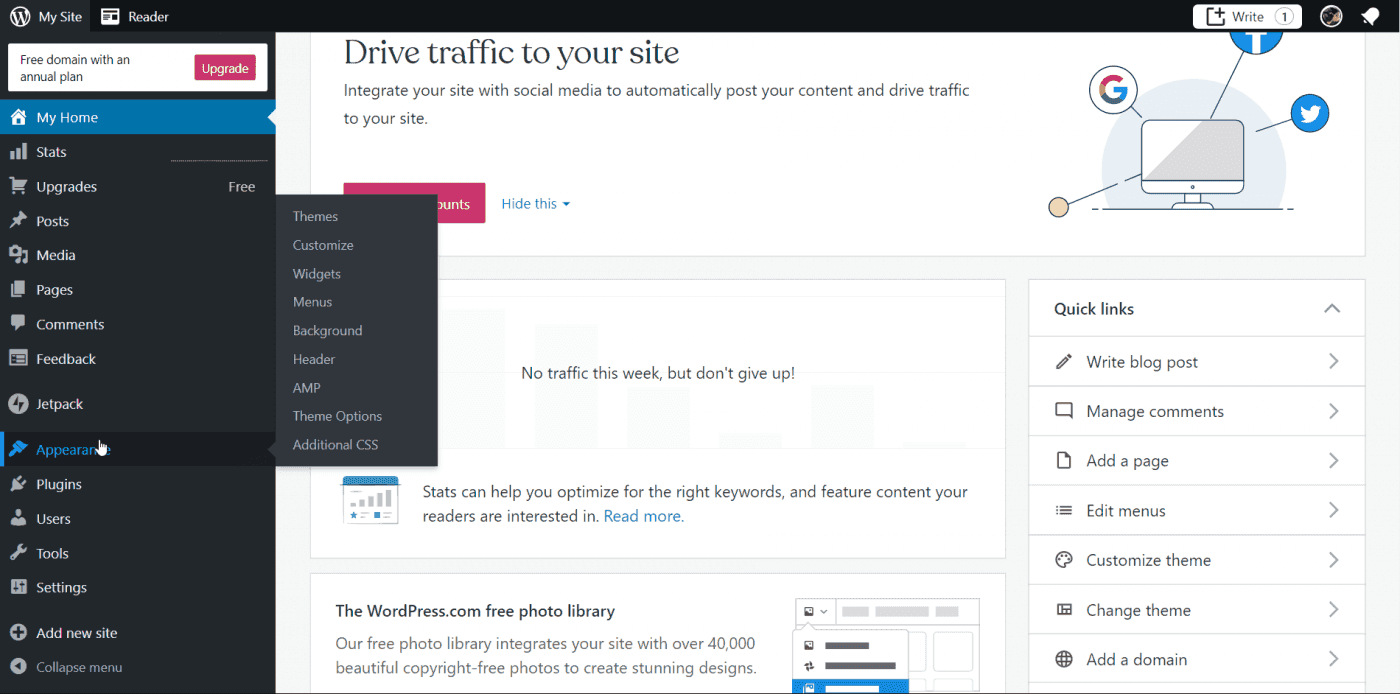The image size is (1400, 694).
Task: Click chevron on Change theme row
Action: click(1333, 610)
